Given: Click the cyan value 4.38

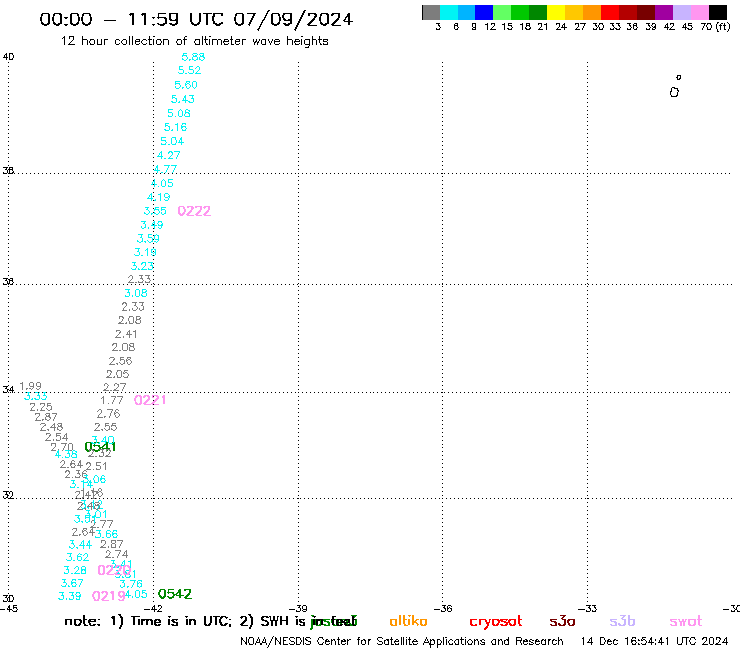Looking at the screenshot, I should 66,454.
